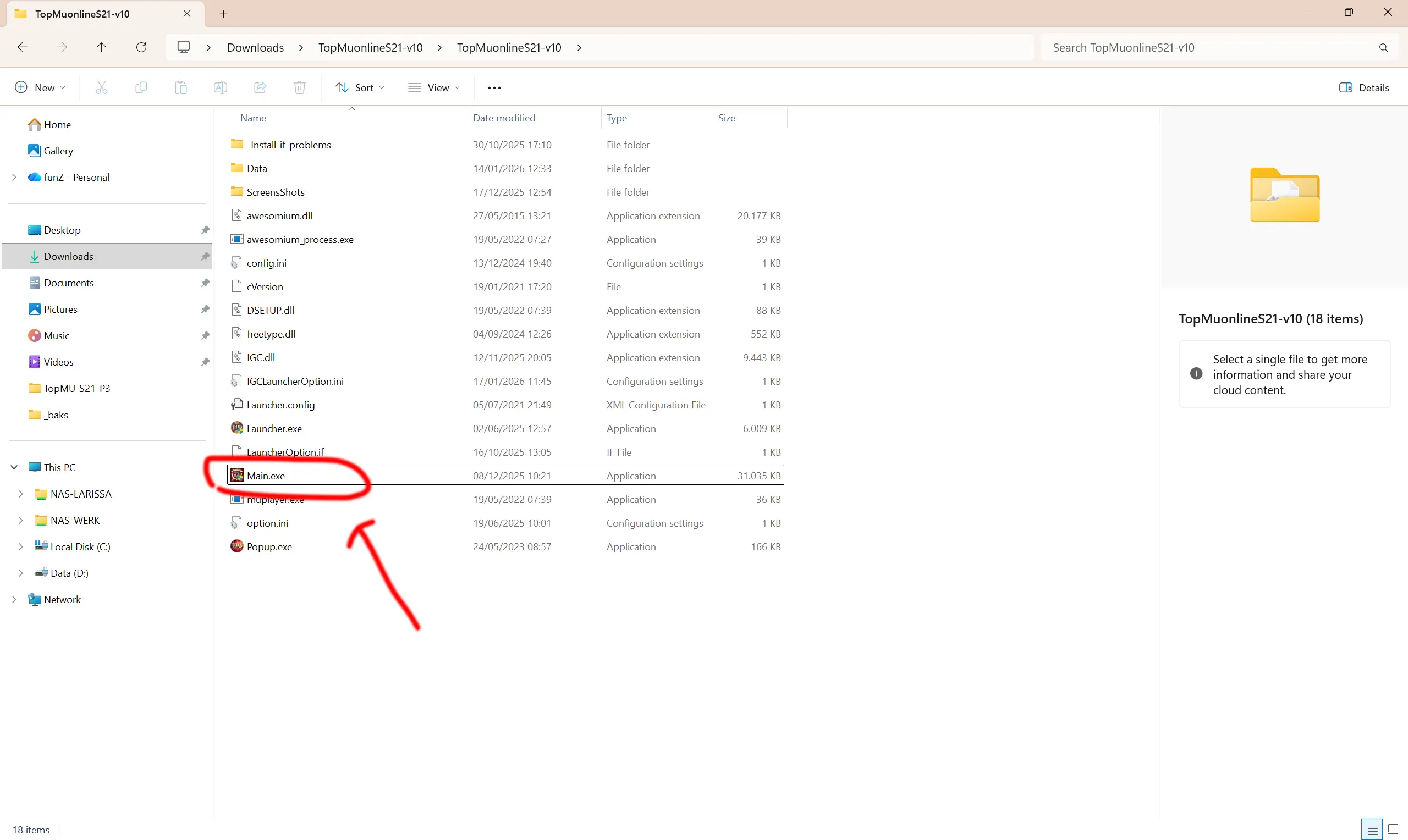Select the Cut icon in the toolbar
The image size is (1408, 840).
click(102, 87)
